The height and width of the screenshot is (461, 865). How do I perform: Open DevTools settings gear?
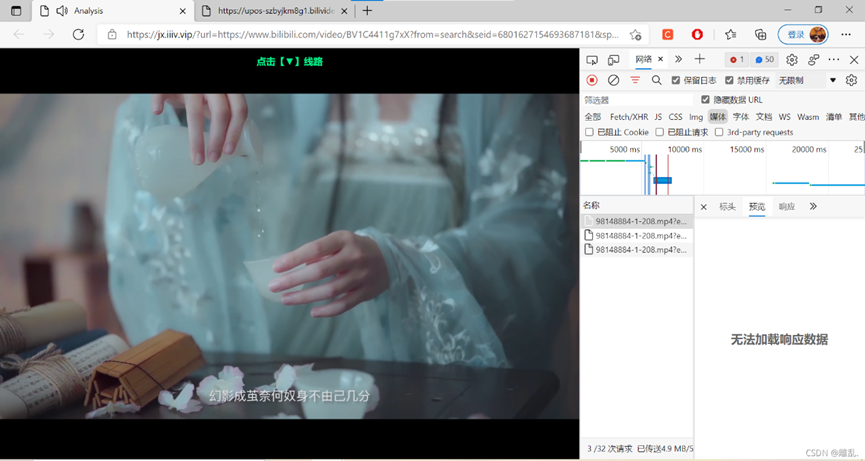[792, 60]
